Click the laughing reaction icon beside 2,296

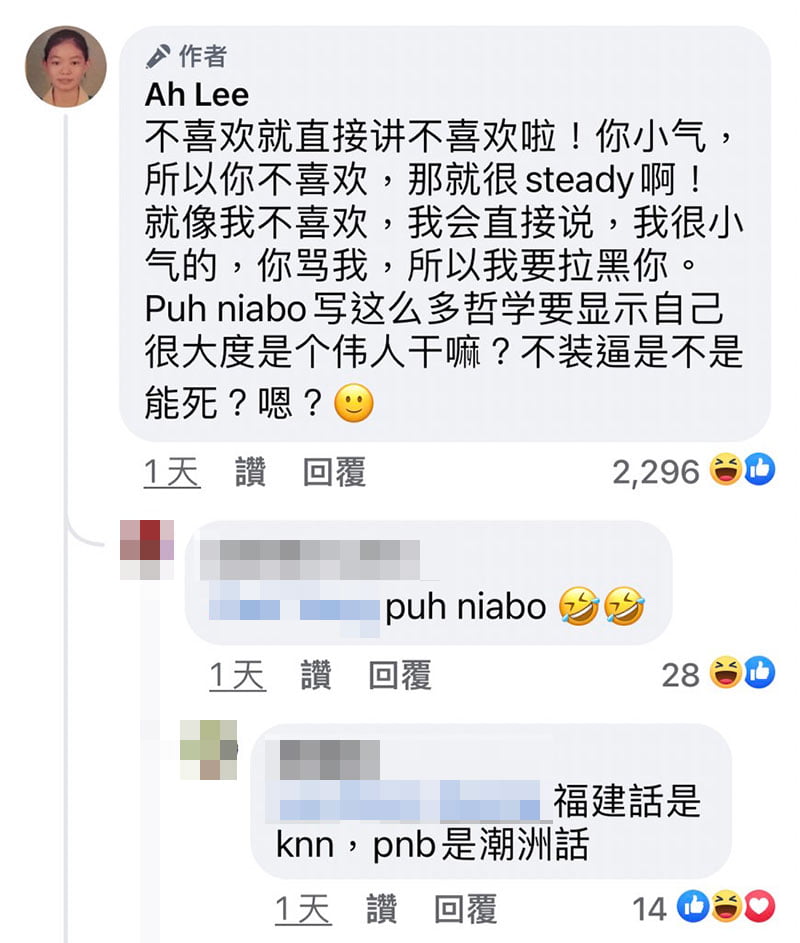tap(726, 470)
